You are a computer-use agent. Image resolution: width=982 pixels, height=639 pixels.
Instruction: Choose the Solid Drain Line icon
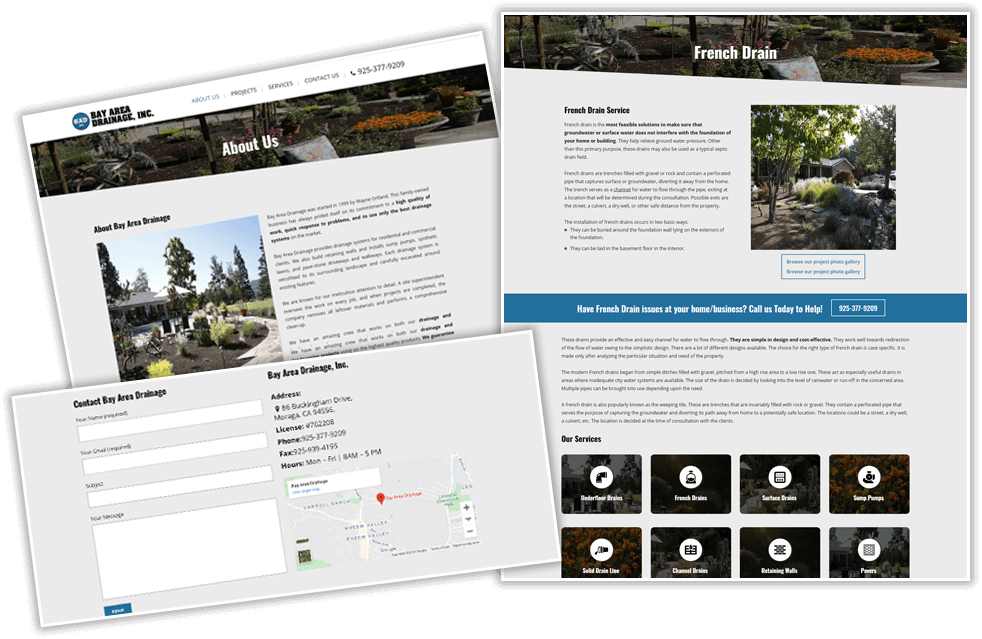click(601, 550)
